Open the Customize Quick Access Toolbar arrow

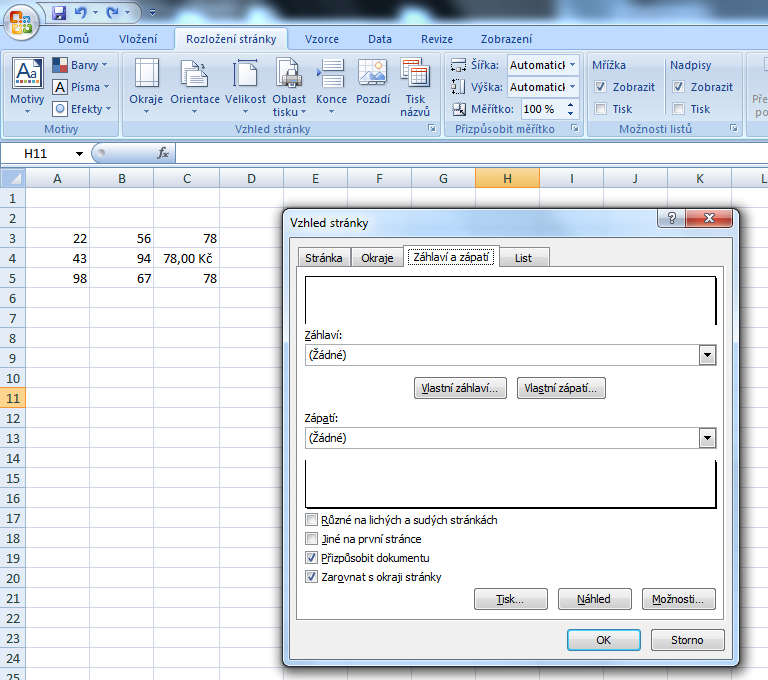pyautogui.click(x=152, y=13)
